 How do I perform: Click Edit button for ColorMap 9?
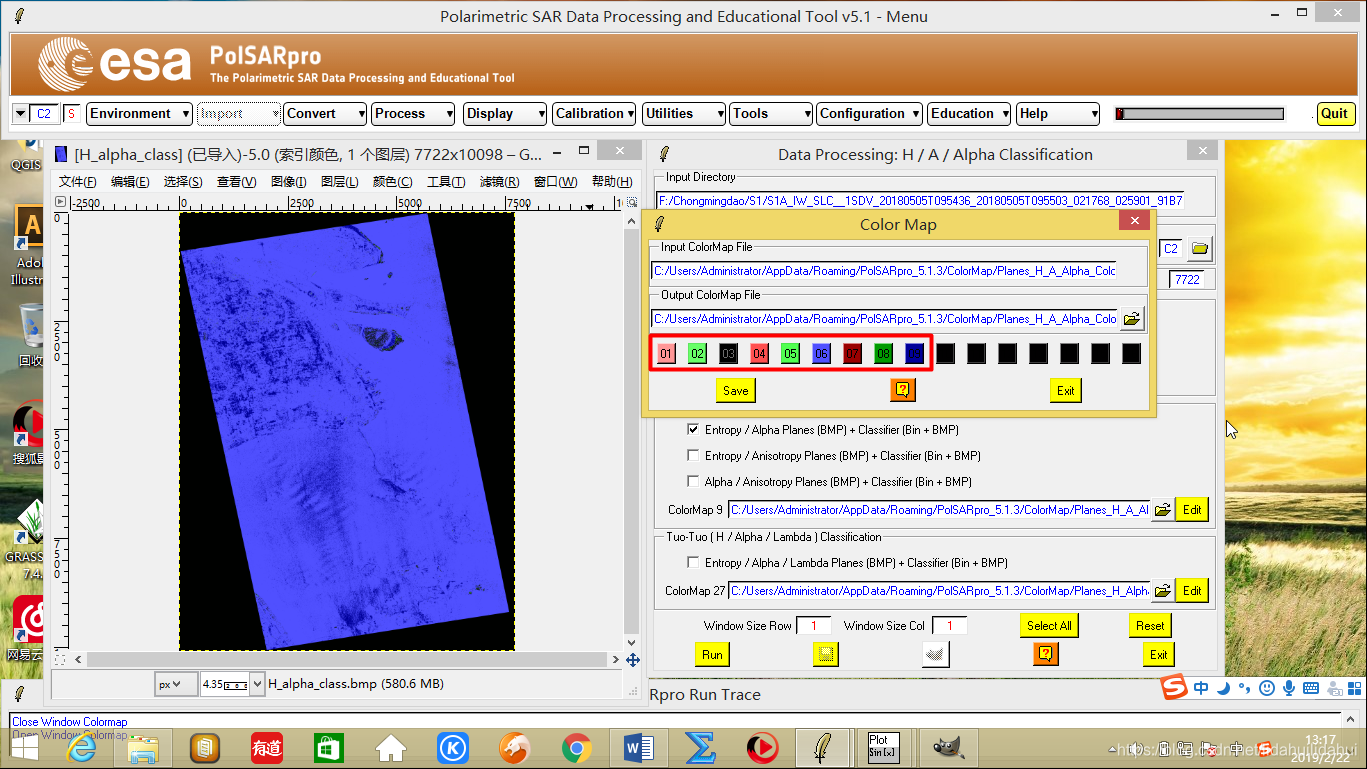click(x=1192, y=509)
